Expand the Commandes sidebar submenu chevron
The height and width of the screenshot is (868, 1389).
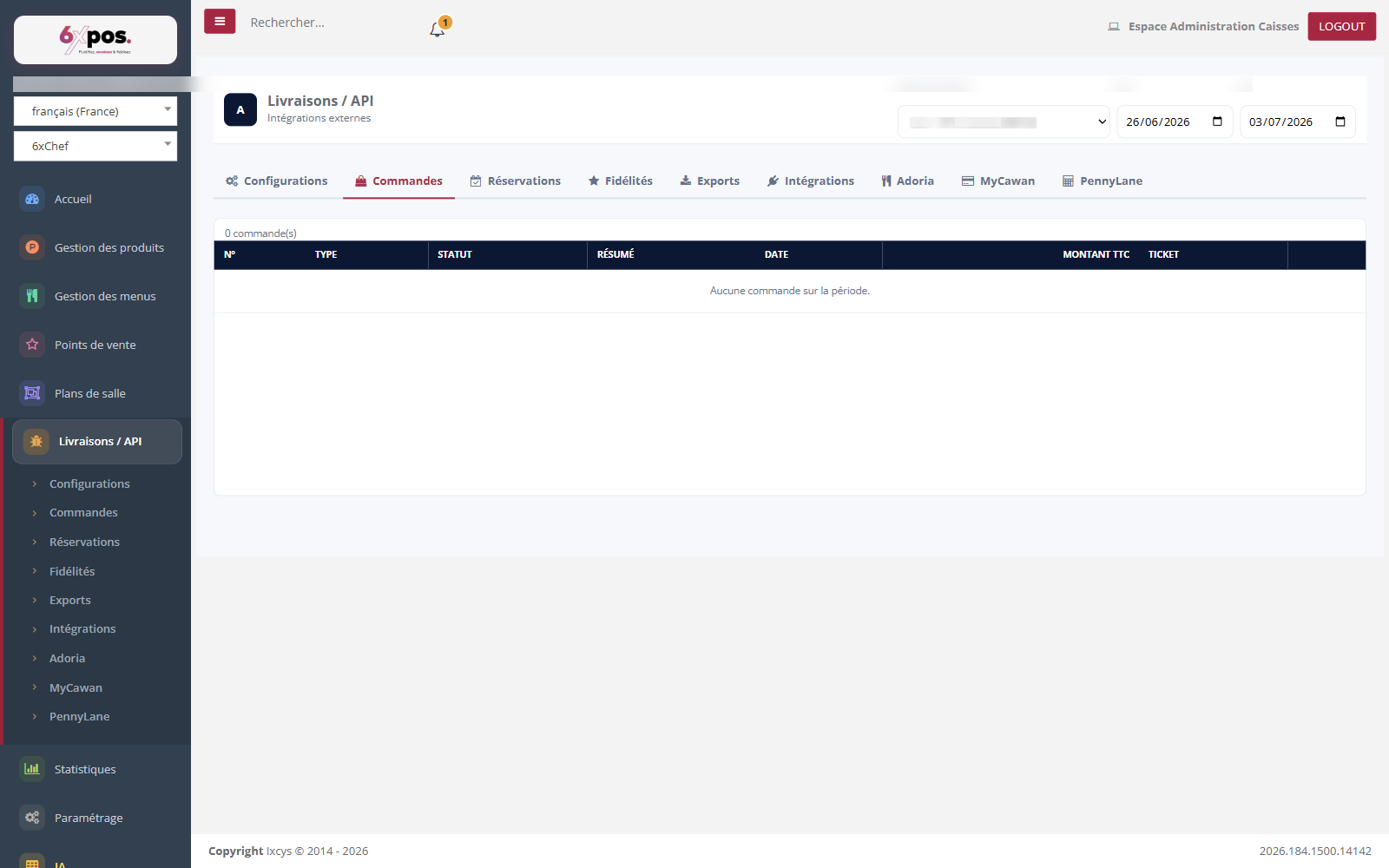[35, 513]
